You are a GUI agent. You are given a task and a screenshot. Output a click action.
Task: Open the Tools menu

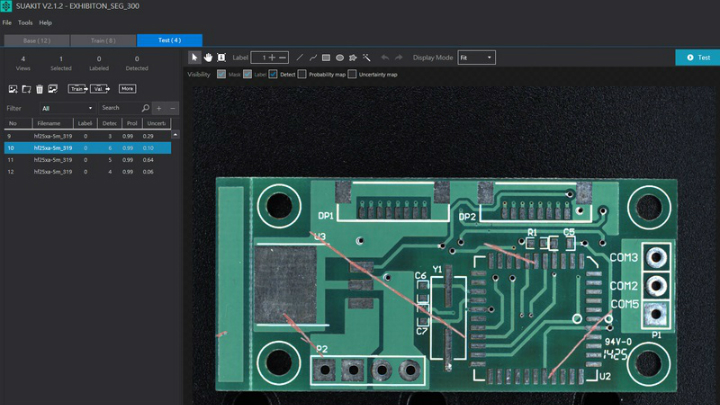(25, 22)
